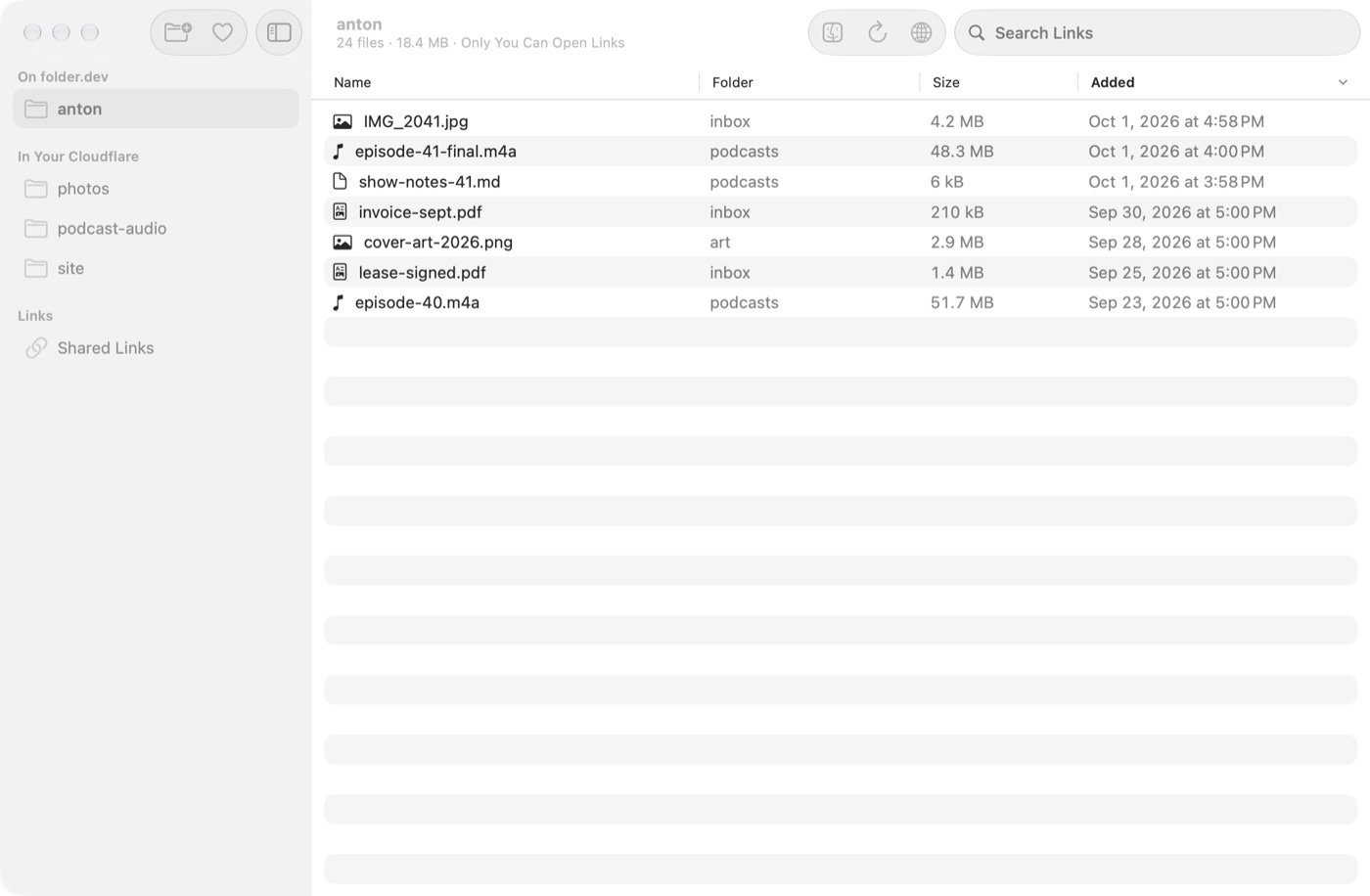Image resolution: width=1370 pixels, height=896 pixels.
Task: Click the 6 kB size value
Action: coord(947,181)
